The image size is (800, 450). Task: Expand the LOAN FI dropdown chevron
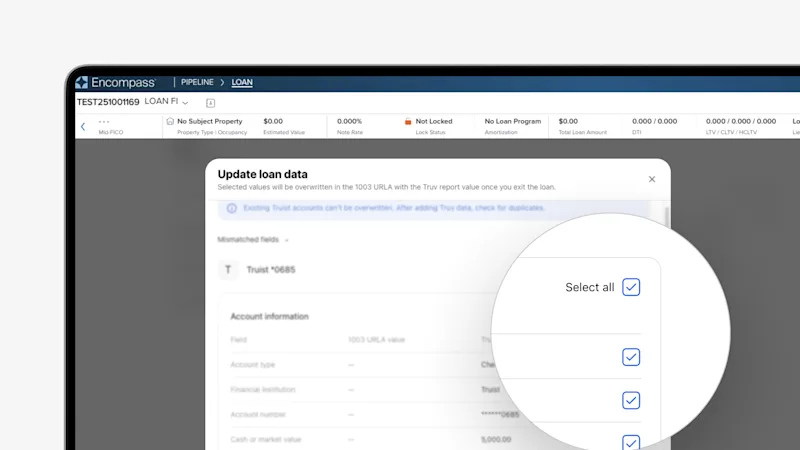click(x=185, y=103)
